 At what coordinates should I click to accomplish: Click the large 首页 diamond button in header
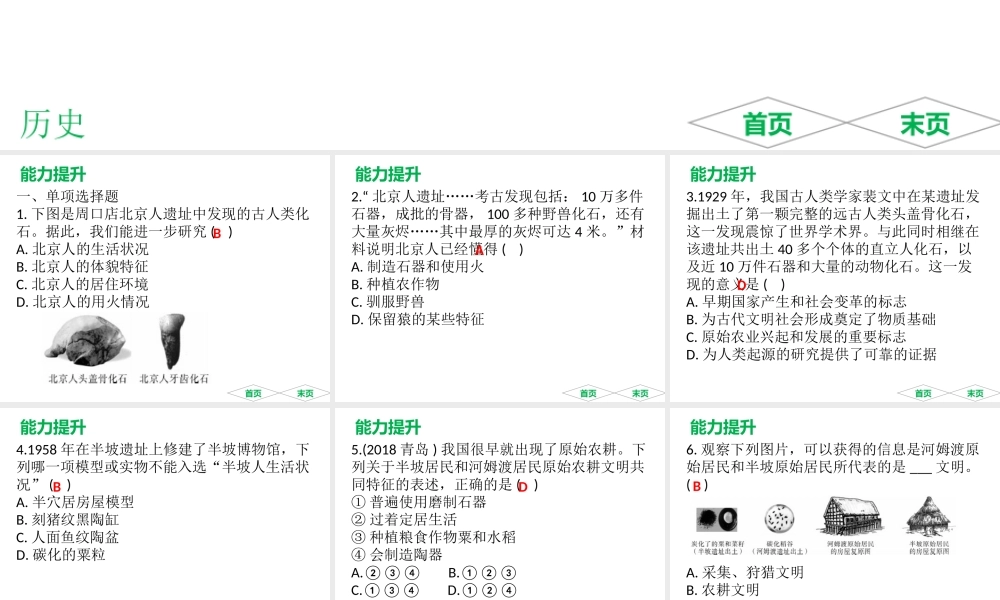pos(767,122)
